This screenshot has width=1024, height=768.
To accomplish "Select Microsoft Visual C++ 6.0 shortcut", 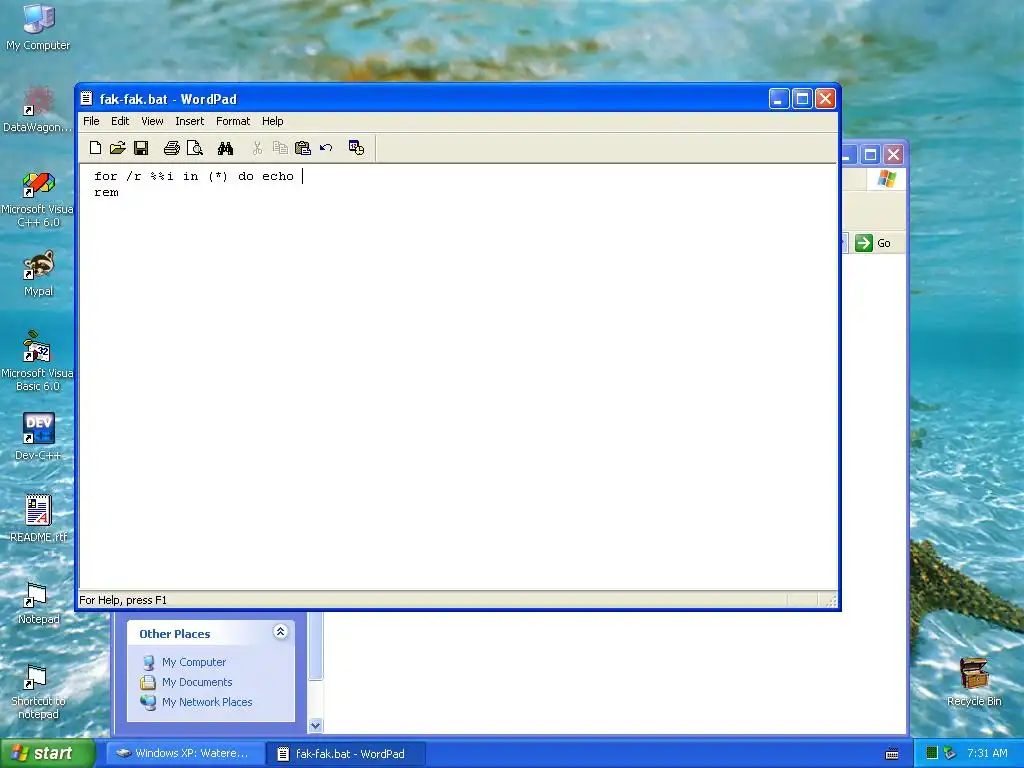I will 38,199.
